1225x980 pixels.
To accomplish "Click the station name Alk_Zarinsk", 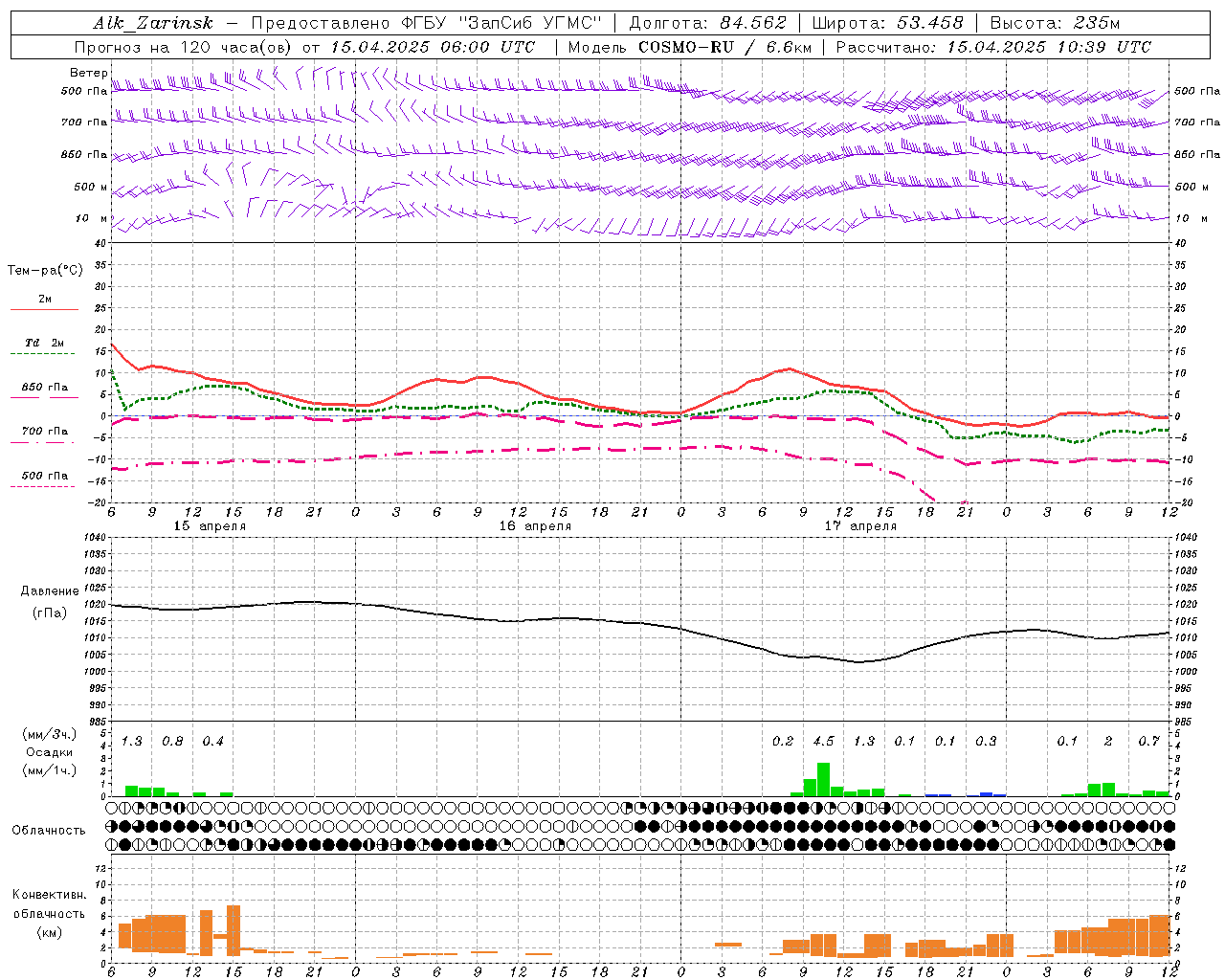I will coord(154,23).
